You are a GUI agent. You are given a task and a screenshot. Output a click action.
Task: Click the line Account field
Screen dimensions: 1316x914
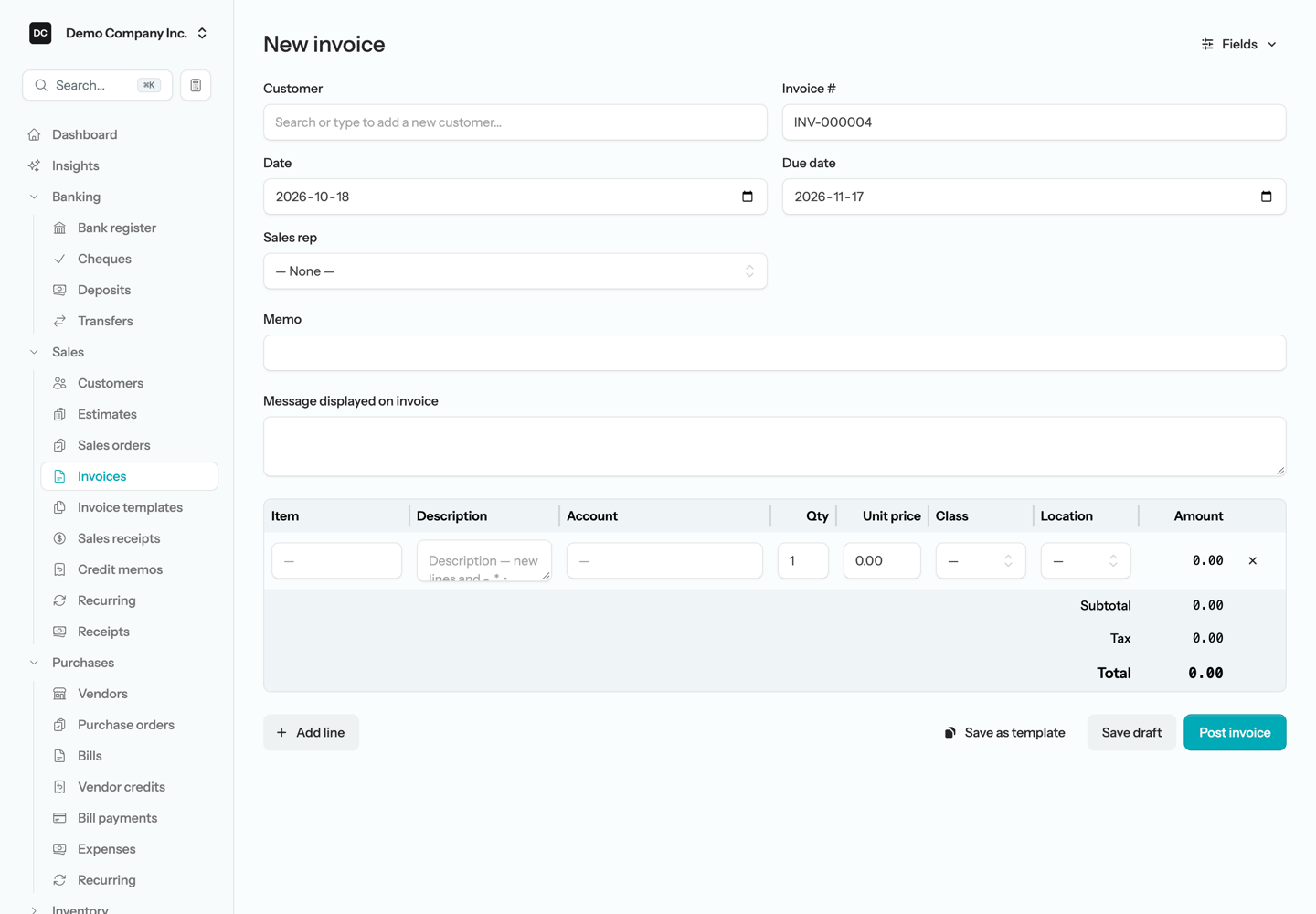[664, 561]
